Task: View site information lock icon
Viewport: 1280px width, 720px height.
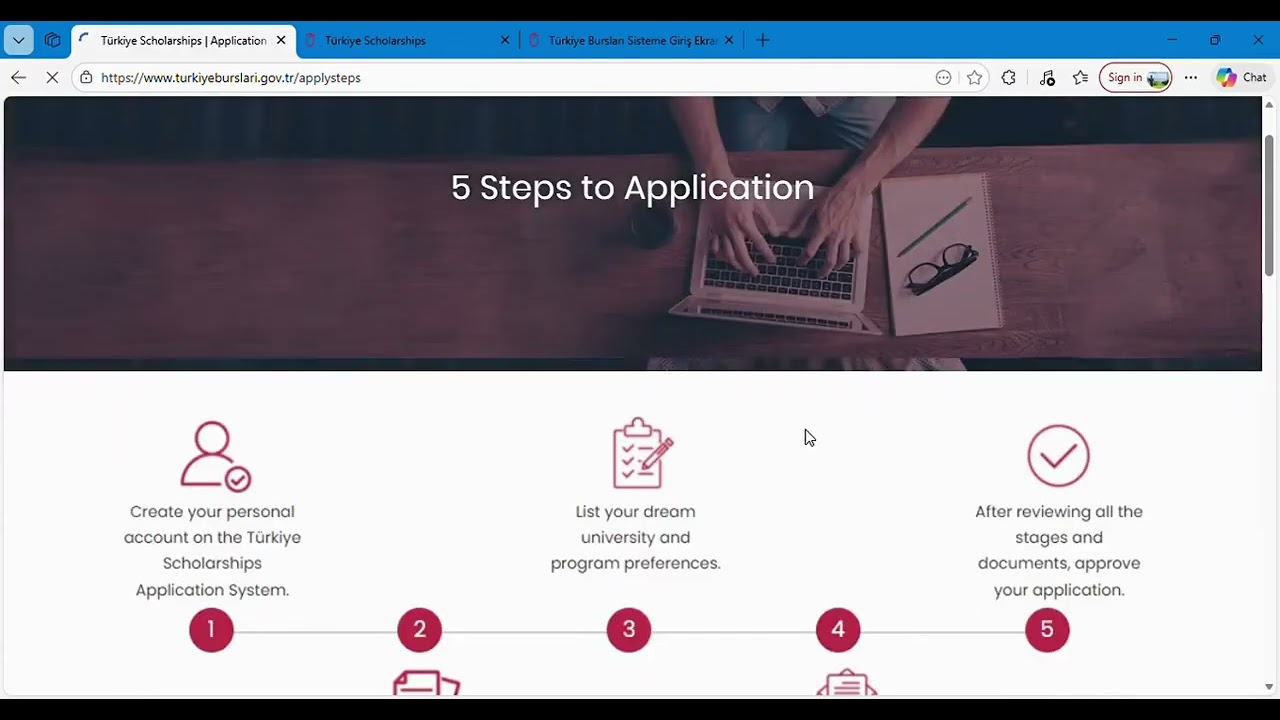Action: click(x=86, y=77)
